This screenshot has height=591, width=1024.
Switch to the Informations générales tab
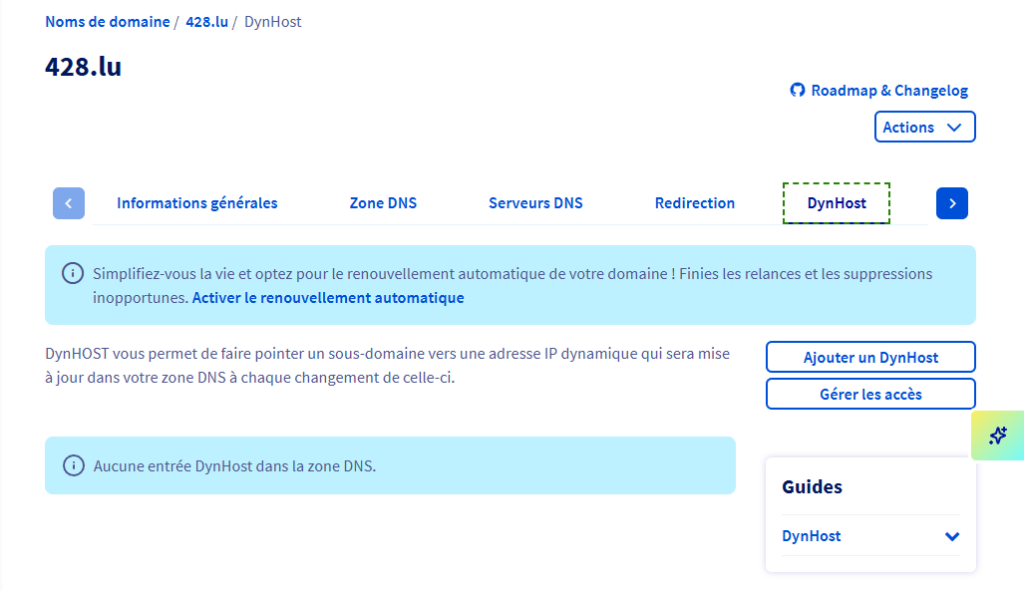tap(196, 202)
